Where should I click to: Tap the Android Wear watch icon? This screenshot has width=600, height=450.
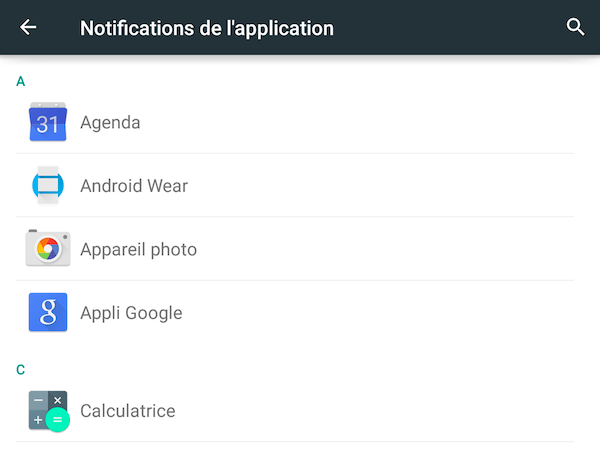tap(48, 185)
